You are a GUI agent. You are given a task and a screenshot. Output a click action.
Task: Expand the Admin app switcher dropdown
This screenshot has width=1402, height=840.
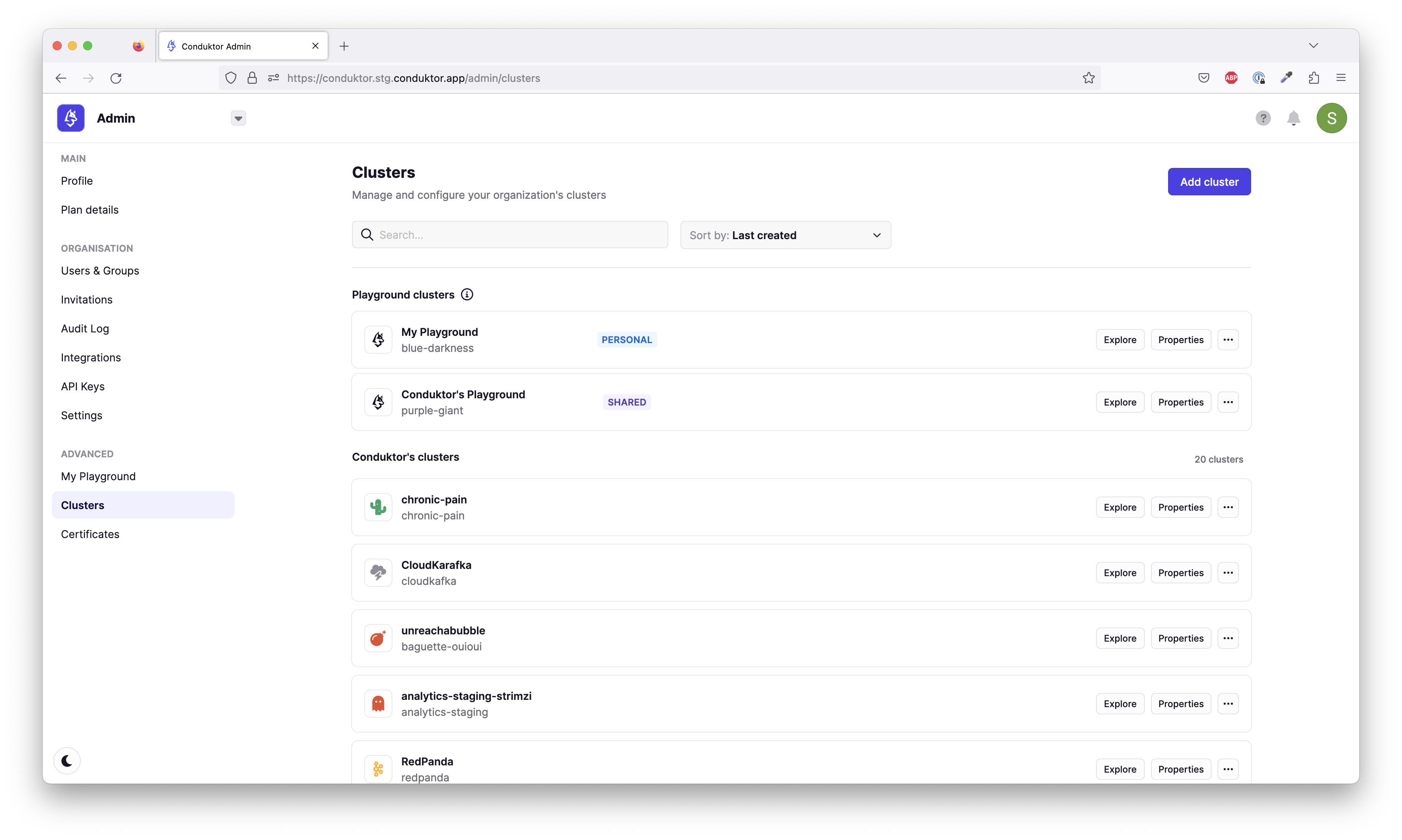238,118
